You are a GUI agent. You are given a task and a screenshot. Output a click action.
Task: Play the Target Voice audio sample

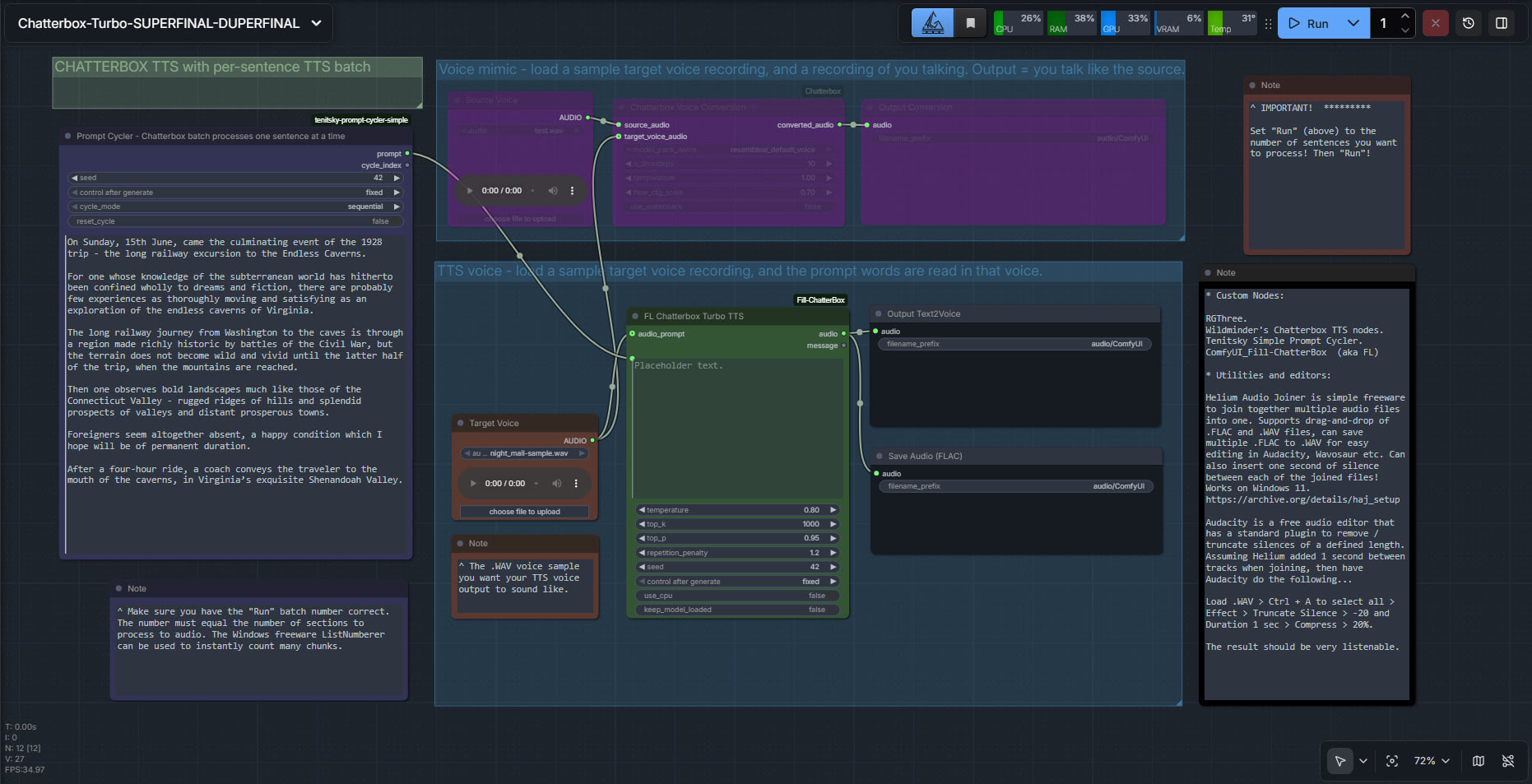click(473, 484)
